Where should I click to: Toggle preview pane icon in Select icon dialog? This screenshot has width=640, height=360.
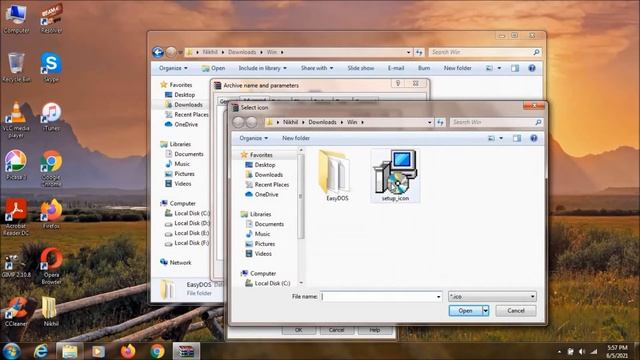(x=517, y=138)
